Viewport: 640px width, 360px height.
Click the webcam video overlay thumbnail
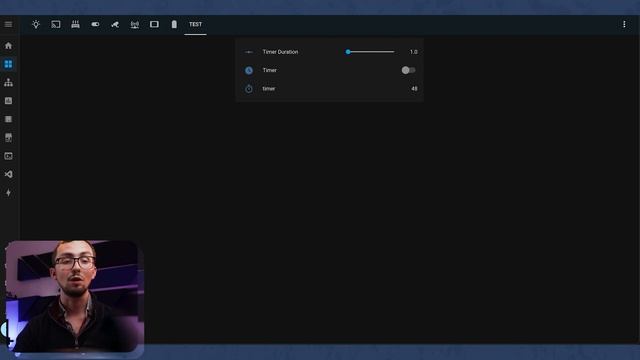74,297
